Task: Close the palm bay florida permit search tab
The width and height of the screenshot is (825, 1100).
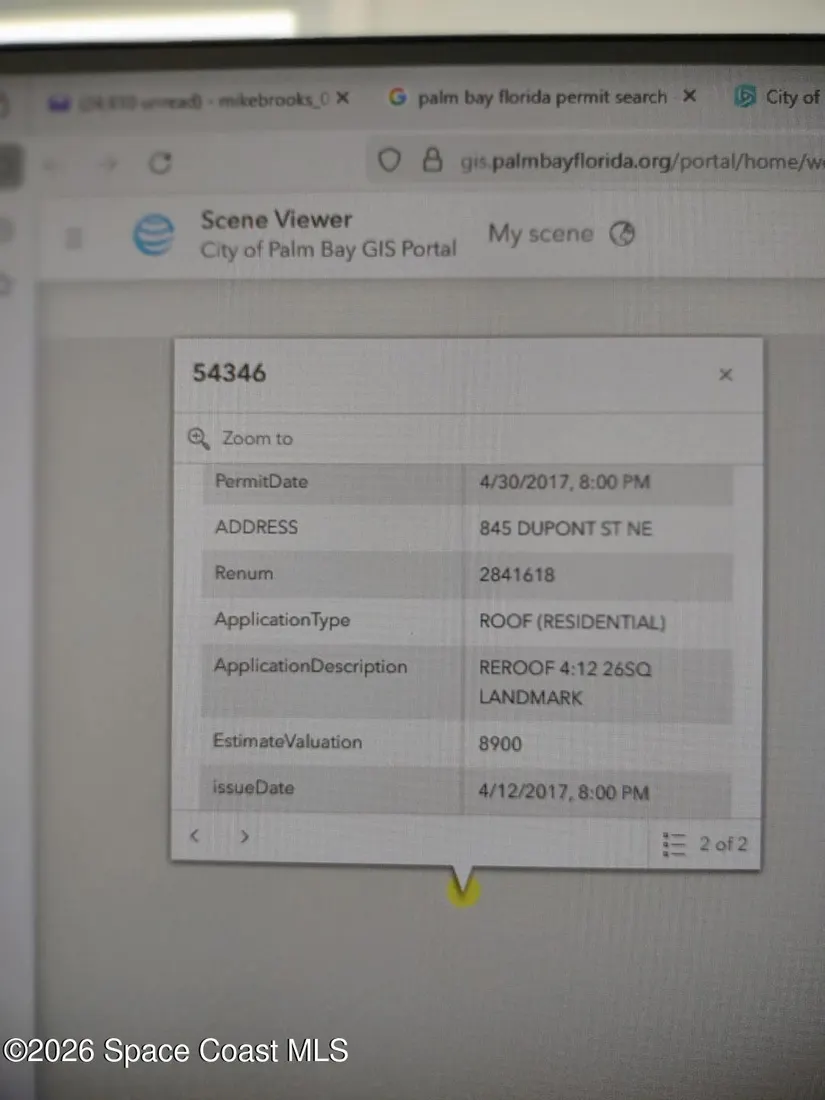Action: coord(690,97)
